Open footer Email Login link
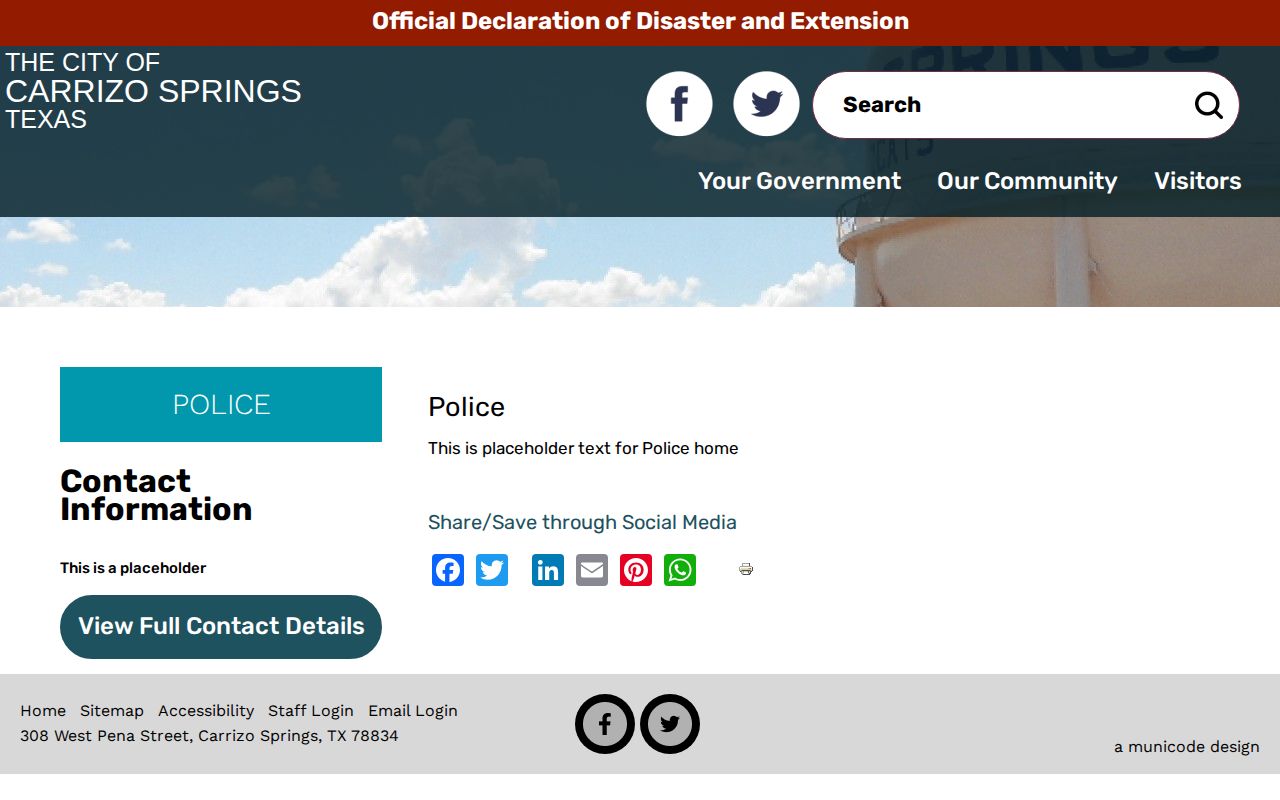Screen dimensions: 1280x800 413,711
